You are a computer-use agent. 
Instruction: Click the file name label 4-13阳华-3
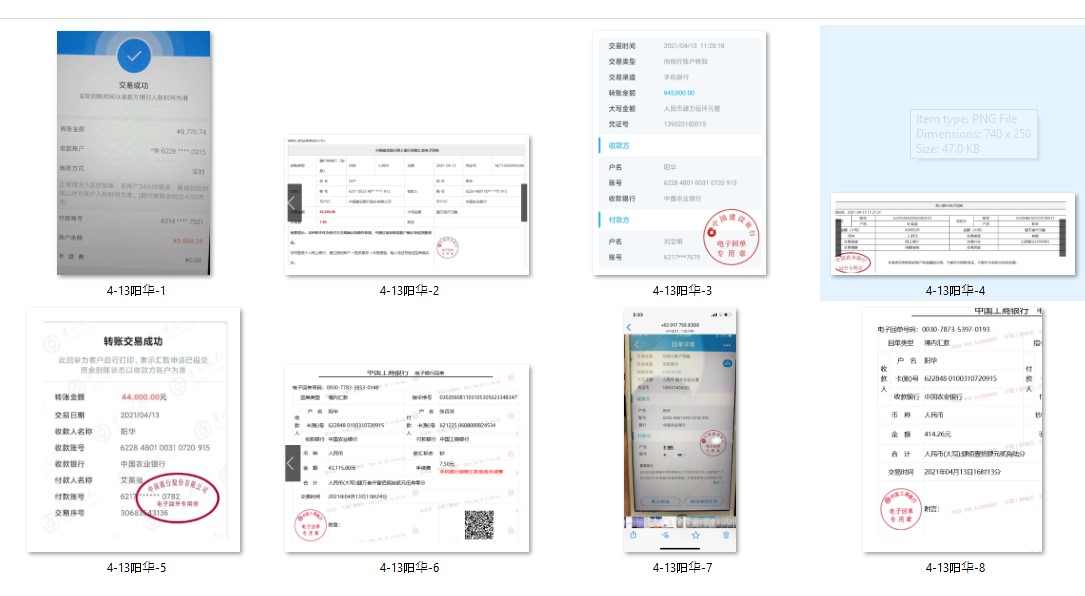(681, 291)
